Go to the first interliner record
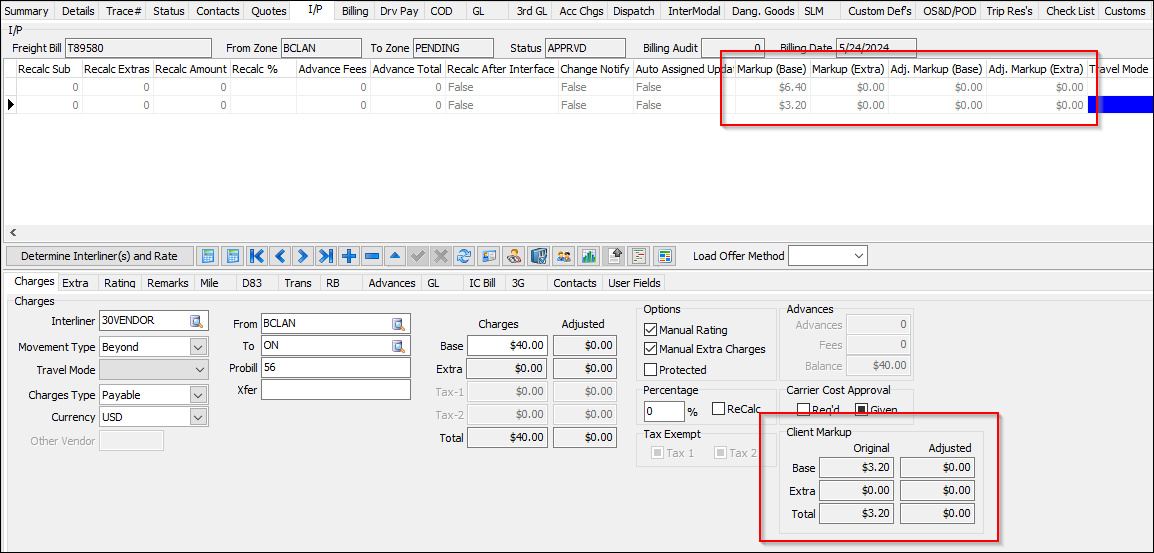The image size is (1154, 553). click(x=256, y=256)
